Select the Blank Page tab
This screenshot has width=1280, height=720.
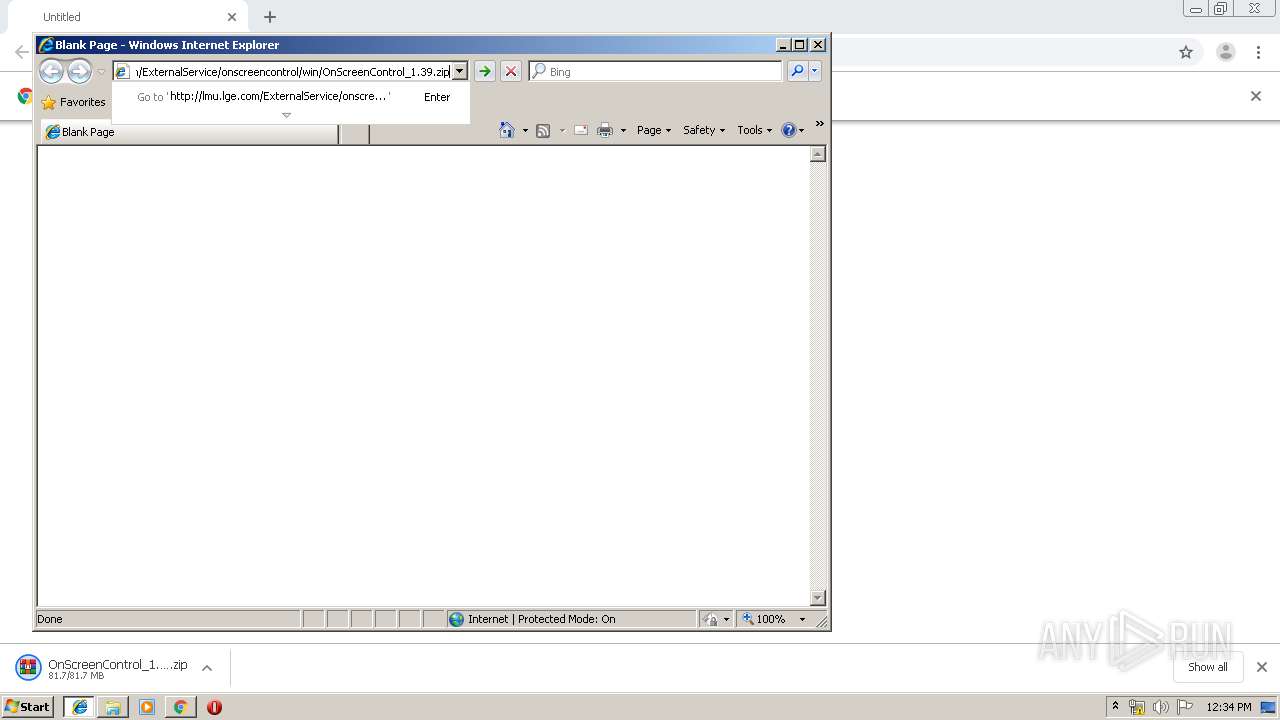(x=190, y=132)
